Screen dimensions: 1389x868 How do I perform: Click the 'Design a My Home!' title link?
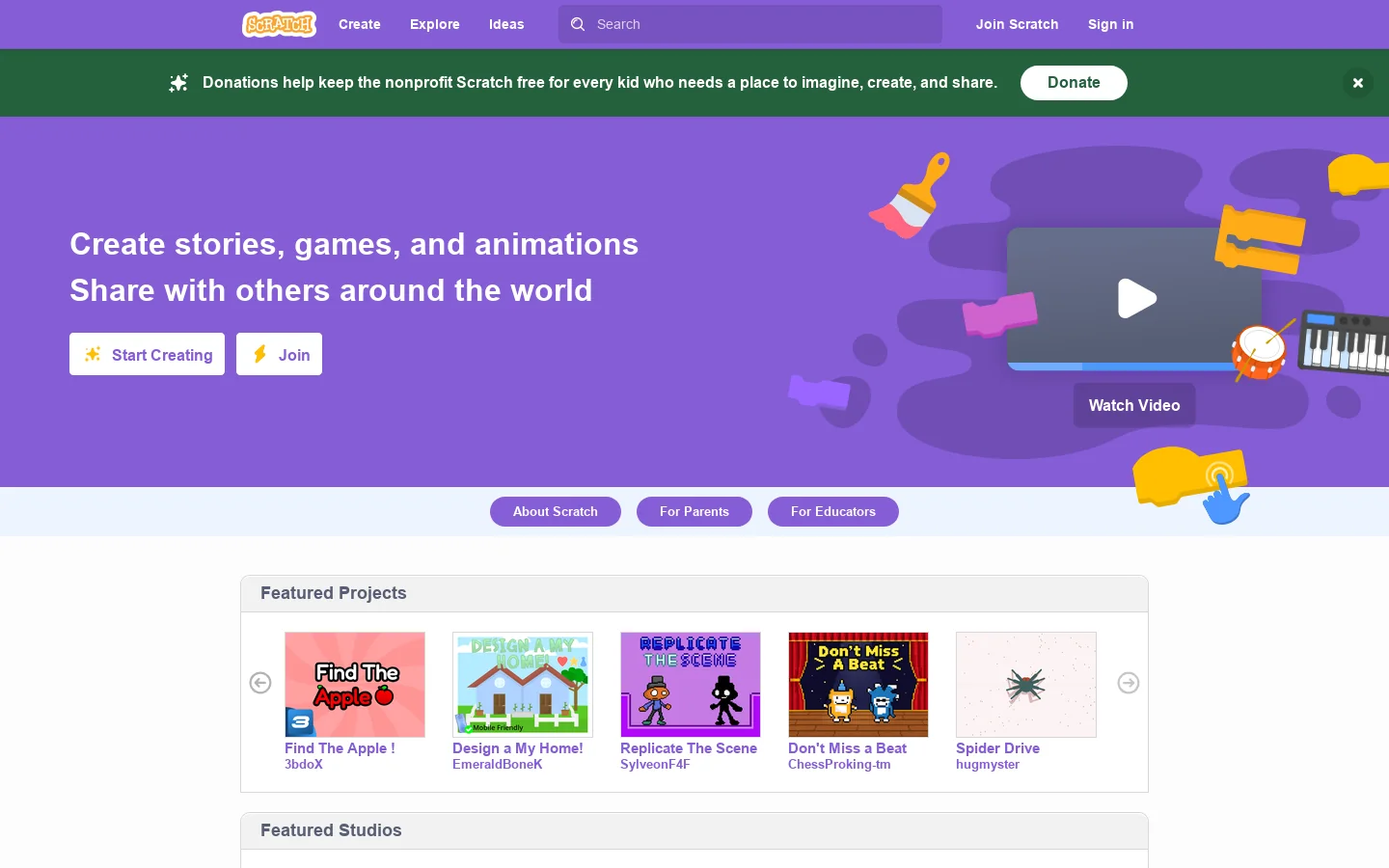pyautogui.click(x=518, y=748)
